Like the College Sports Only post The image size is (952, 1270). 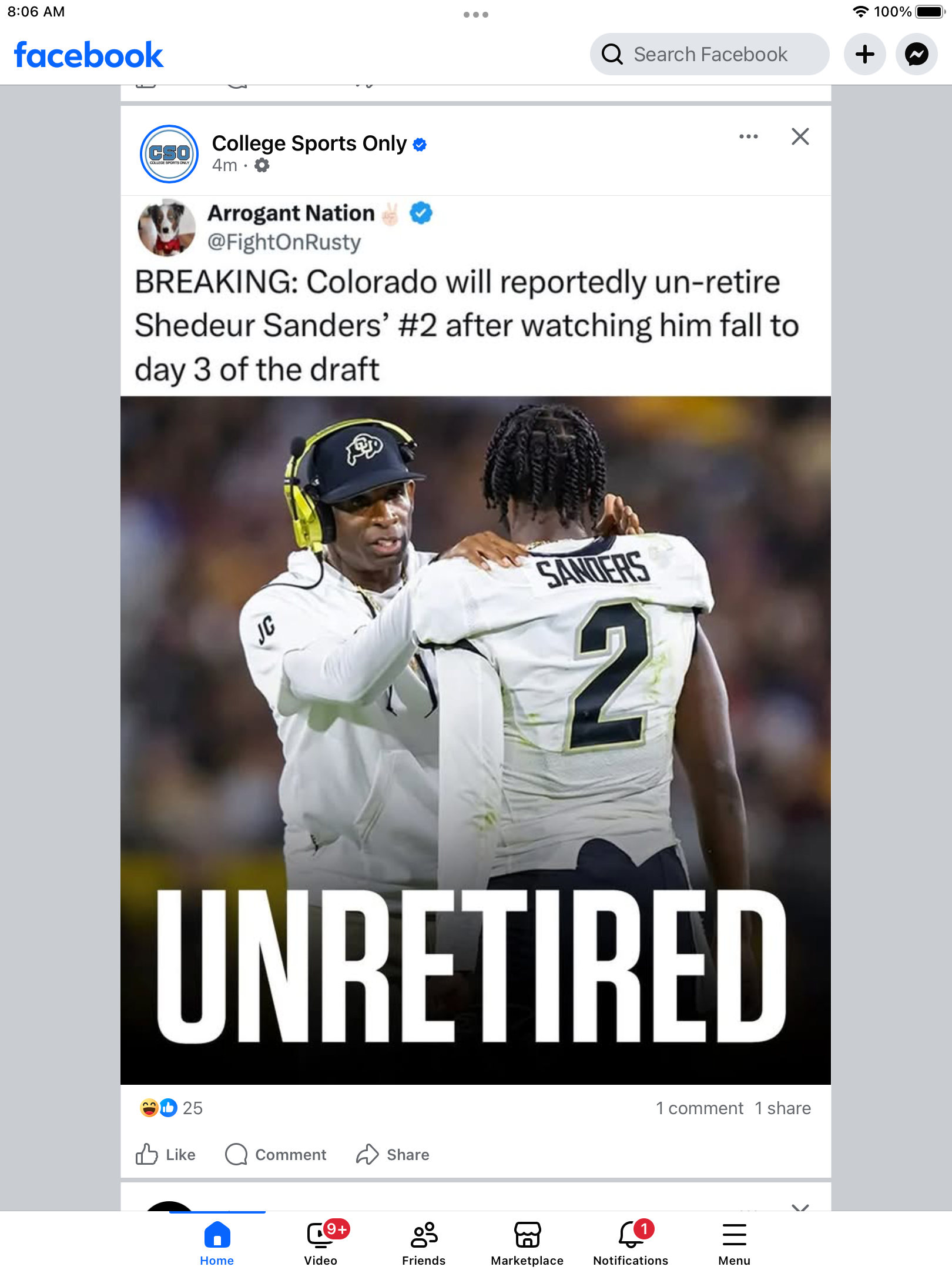(166, 1155)
